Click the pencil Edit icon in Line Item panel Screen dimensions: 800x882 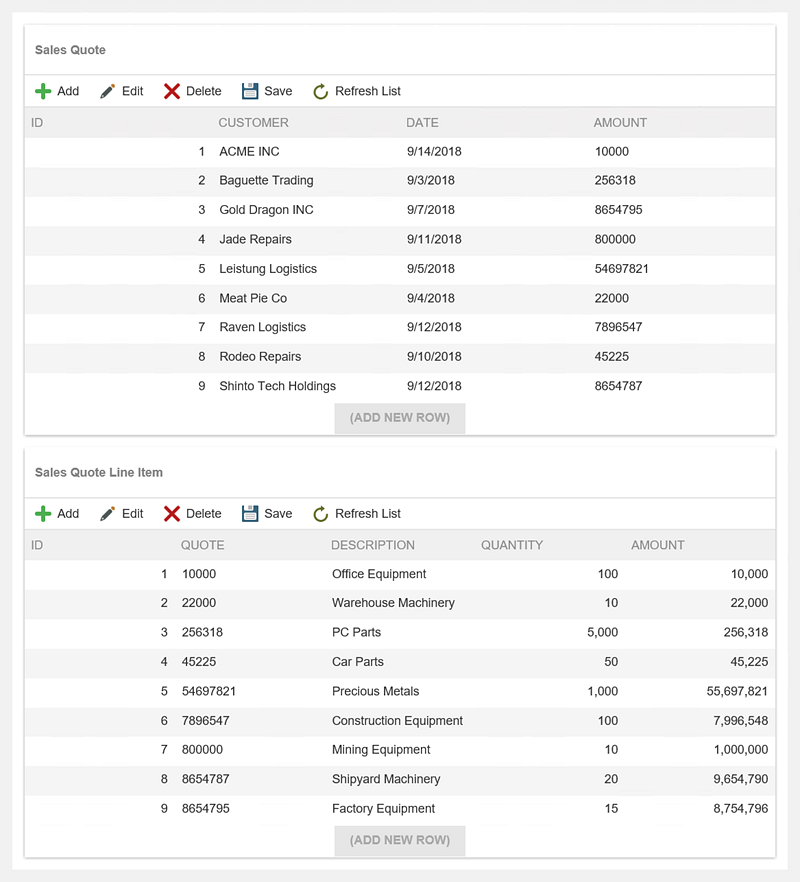click(108, 514)
